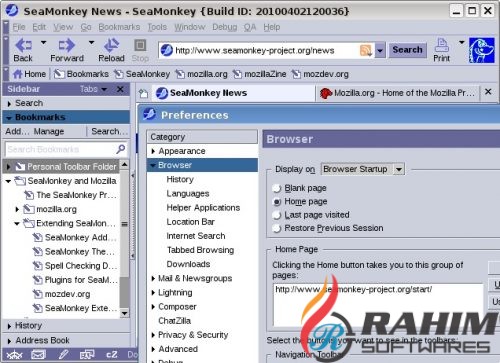This screenshot has width=500, height=363.
Task: Expand the Search sidebar panel
Action: tap(9, 104)
